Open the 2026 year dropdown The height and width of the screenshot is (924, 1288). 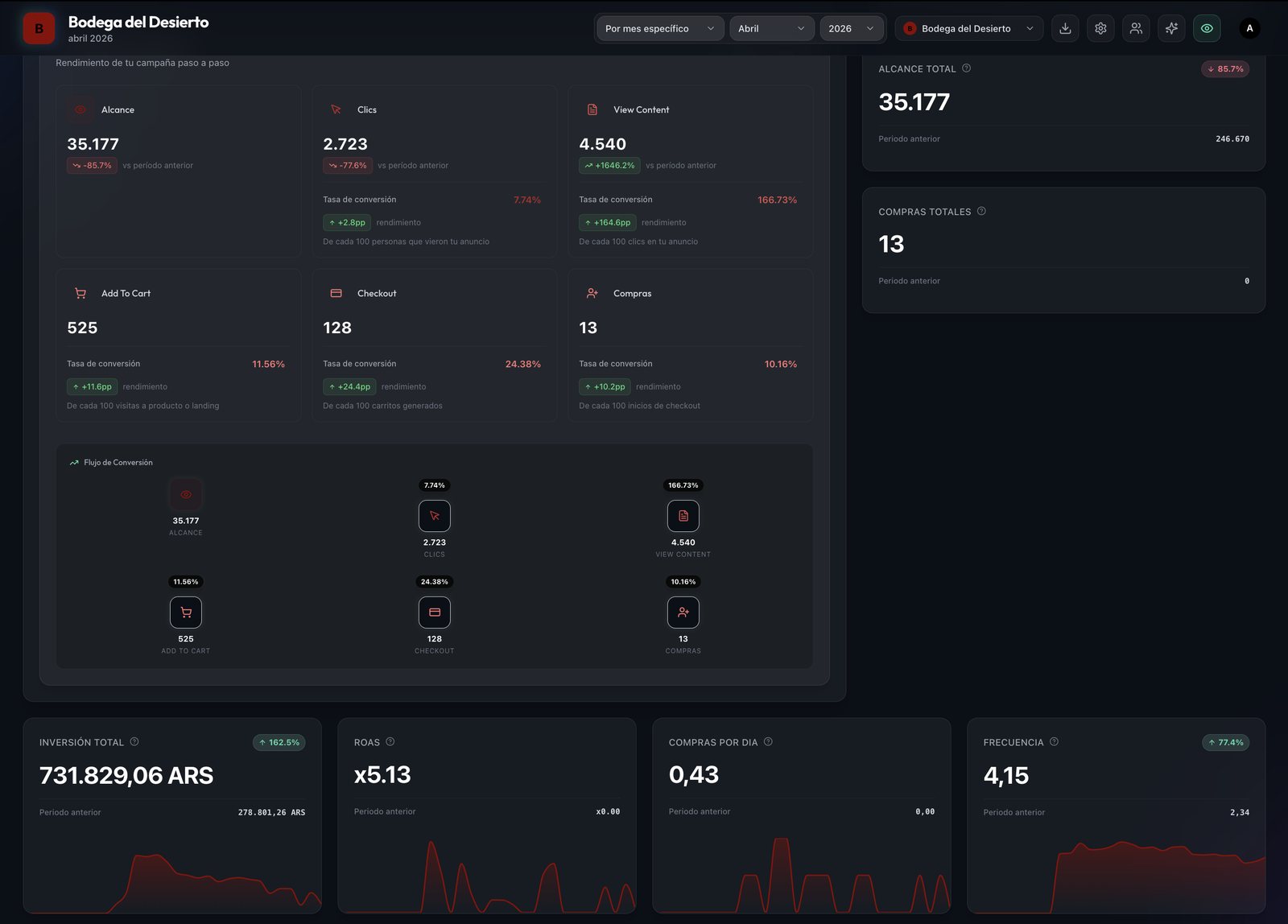(852, 28)
